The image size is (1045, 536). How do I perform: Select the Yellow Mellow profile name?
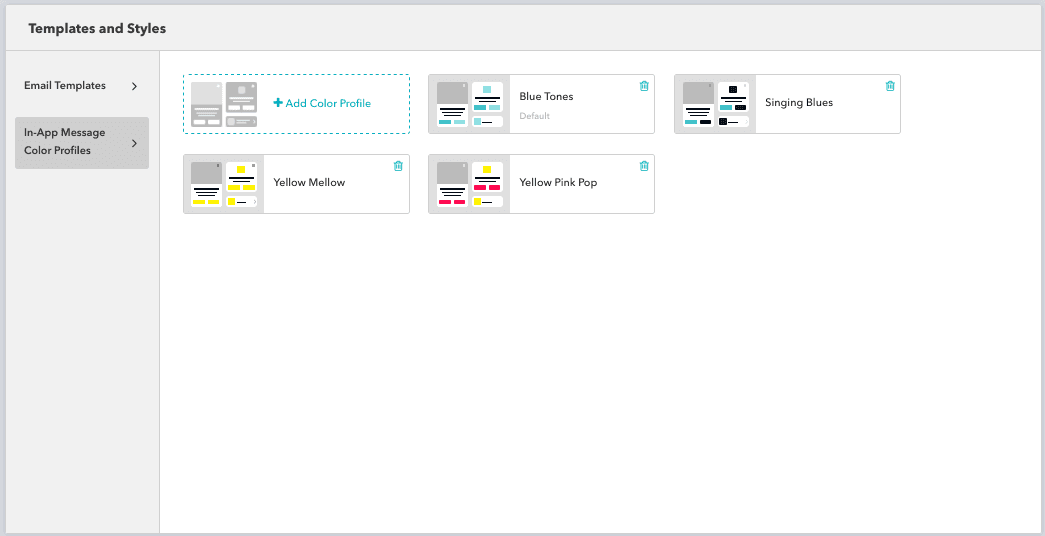(x=309, y=183)
